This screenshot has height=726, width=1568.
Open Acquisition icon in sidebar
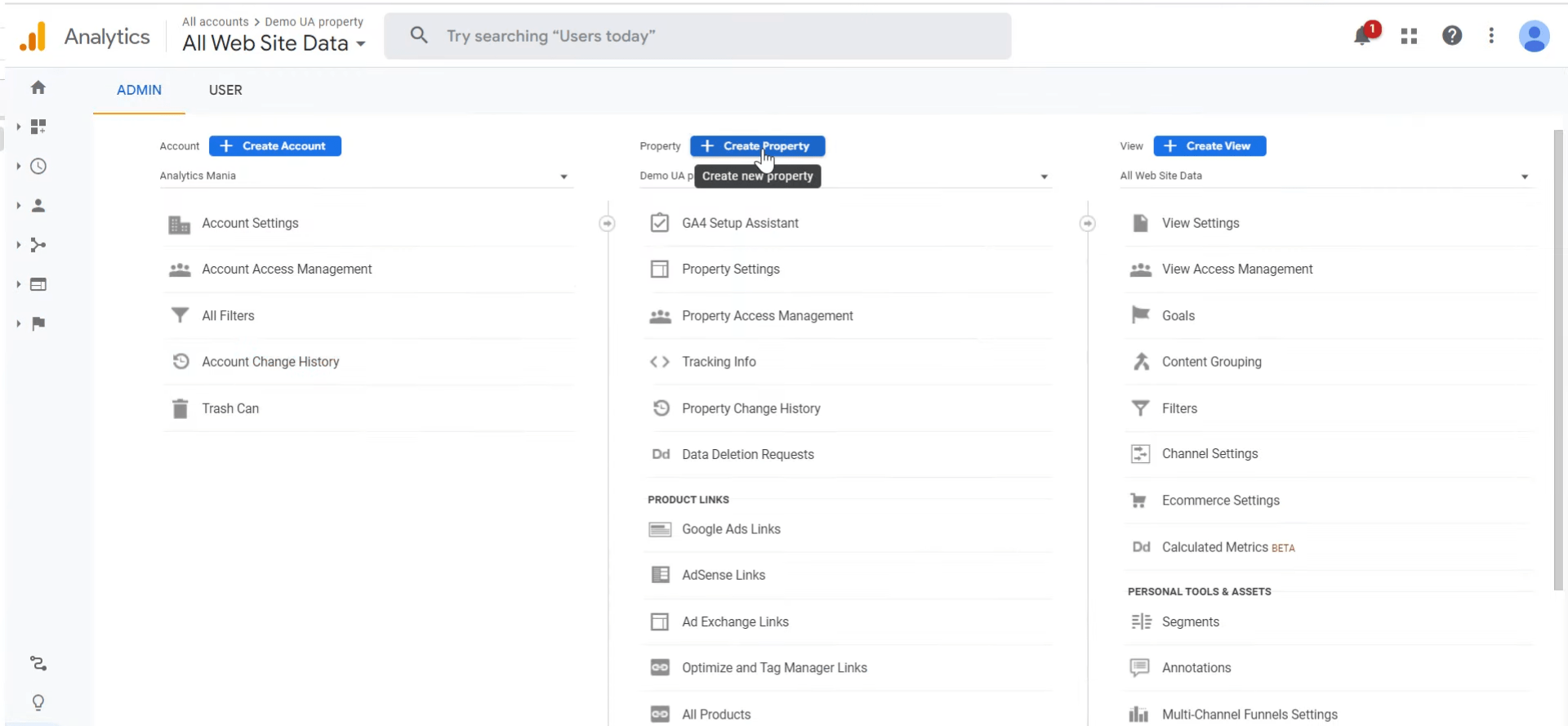38,245
